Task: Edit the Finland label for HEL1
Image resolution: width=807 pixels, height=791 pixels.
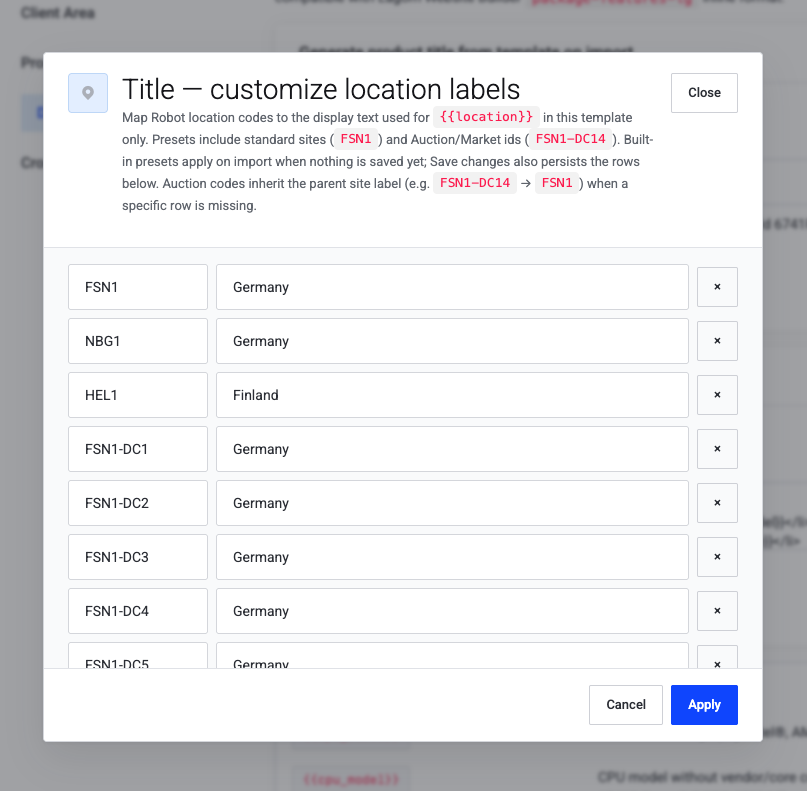Action: coord(452,395)
